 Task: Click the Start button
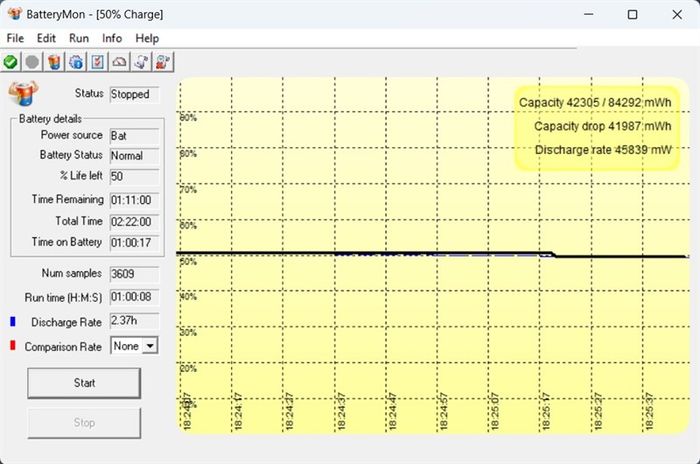tap(84, 383)
